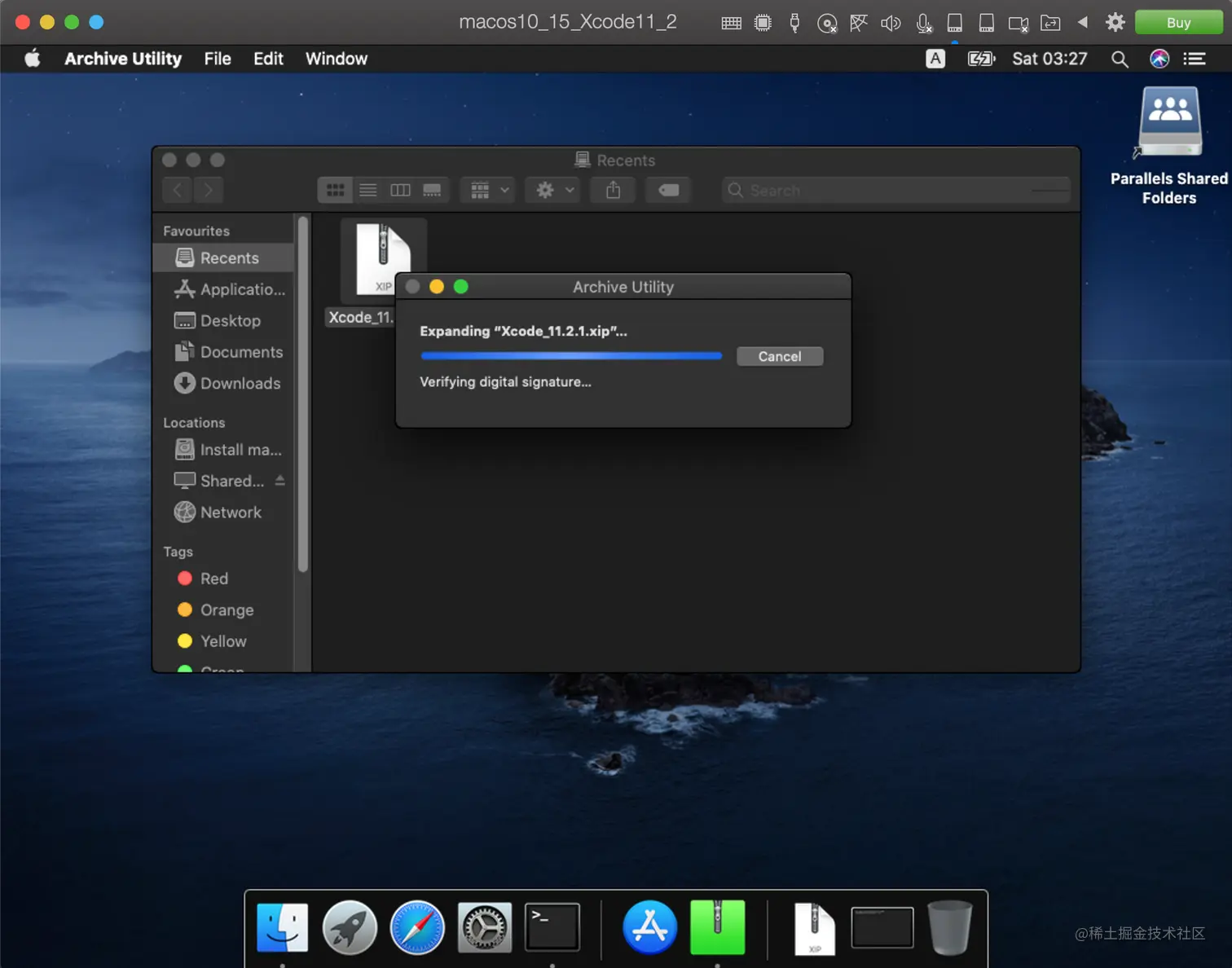Click the microphone icon in title bar
The width and height of the screenshot is (1232, 968).
pos(923,23)
